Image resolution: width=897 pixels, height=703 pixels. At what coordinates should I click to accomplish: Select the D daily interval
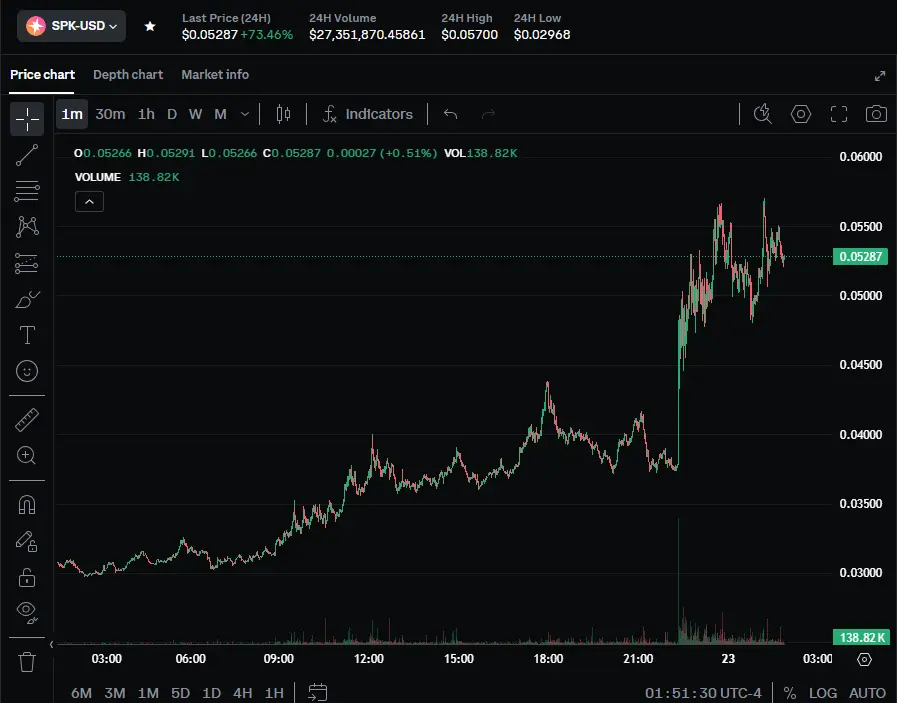point(172,114)
